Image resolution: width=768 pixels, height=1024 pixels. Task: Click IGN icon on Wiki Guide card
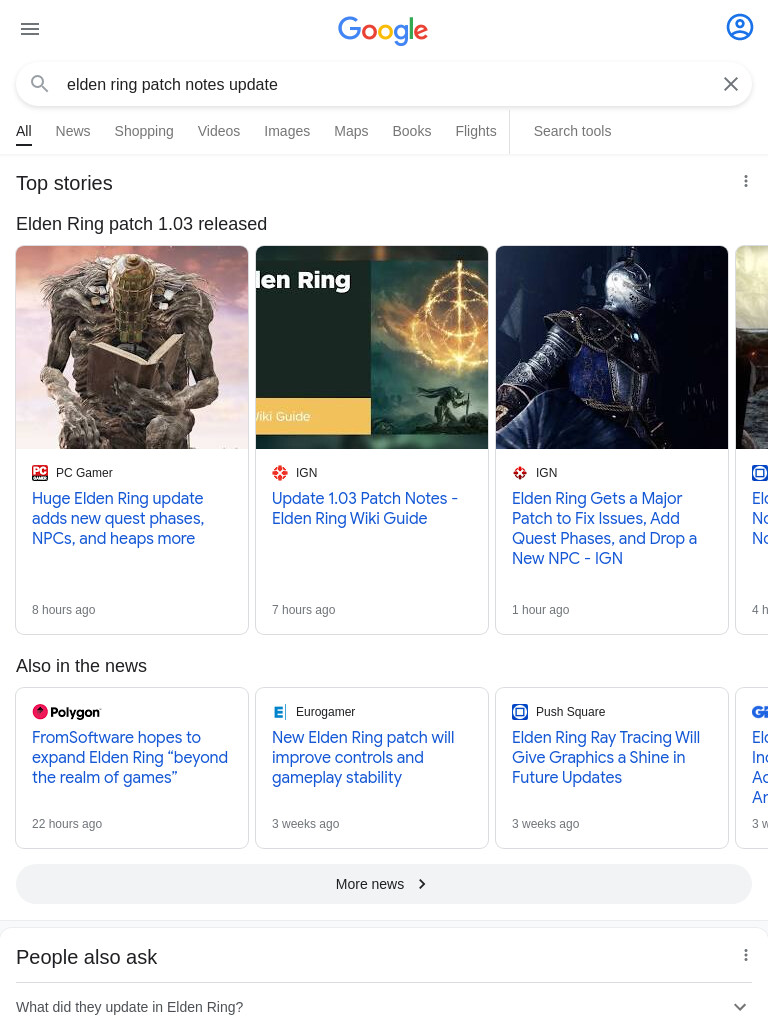coord(280,473)
